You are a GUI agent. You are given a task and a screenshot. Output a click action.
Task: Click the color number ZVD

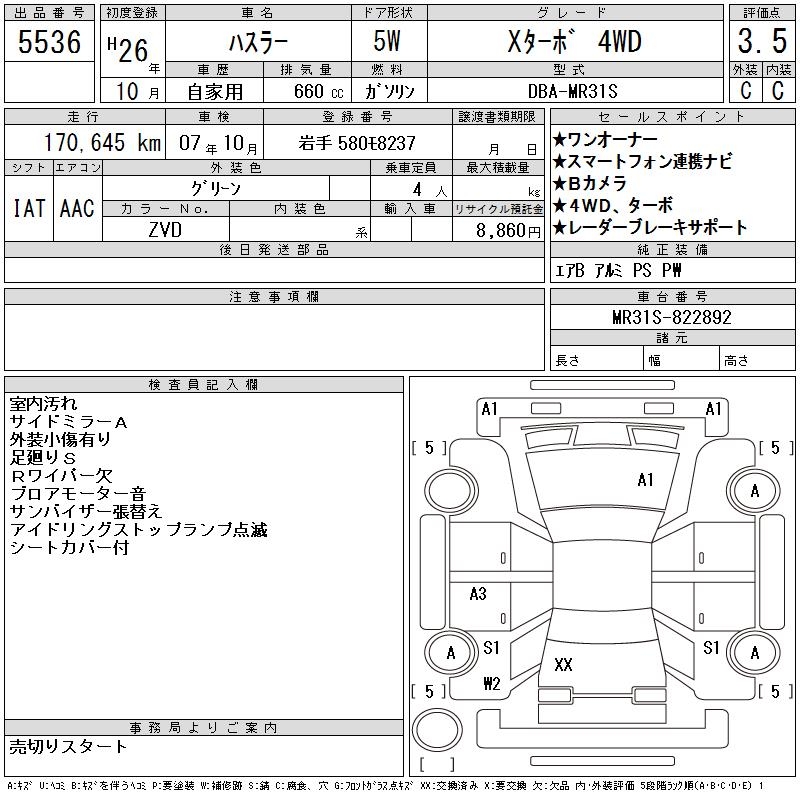[165, 230]
